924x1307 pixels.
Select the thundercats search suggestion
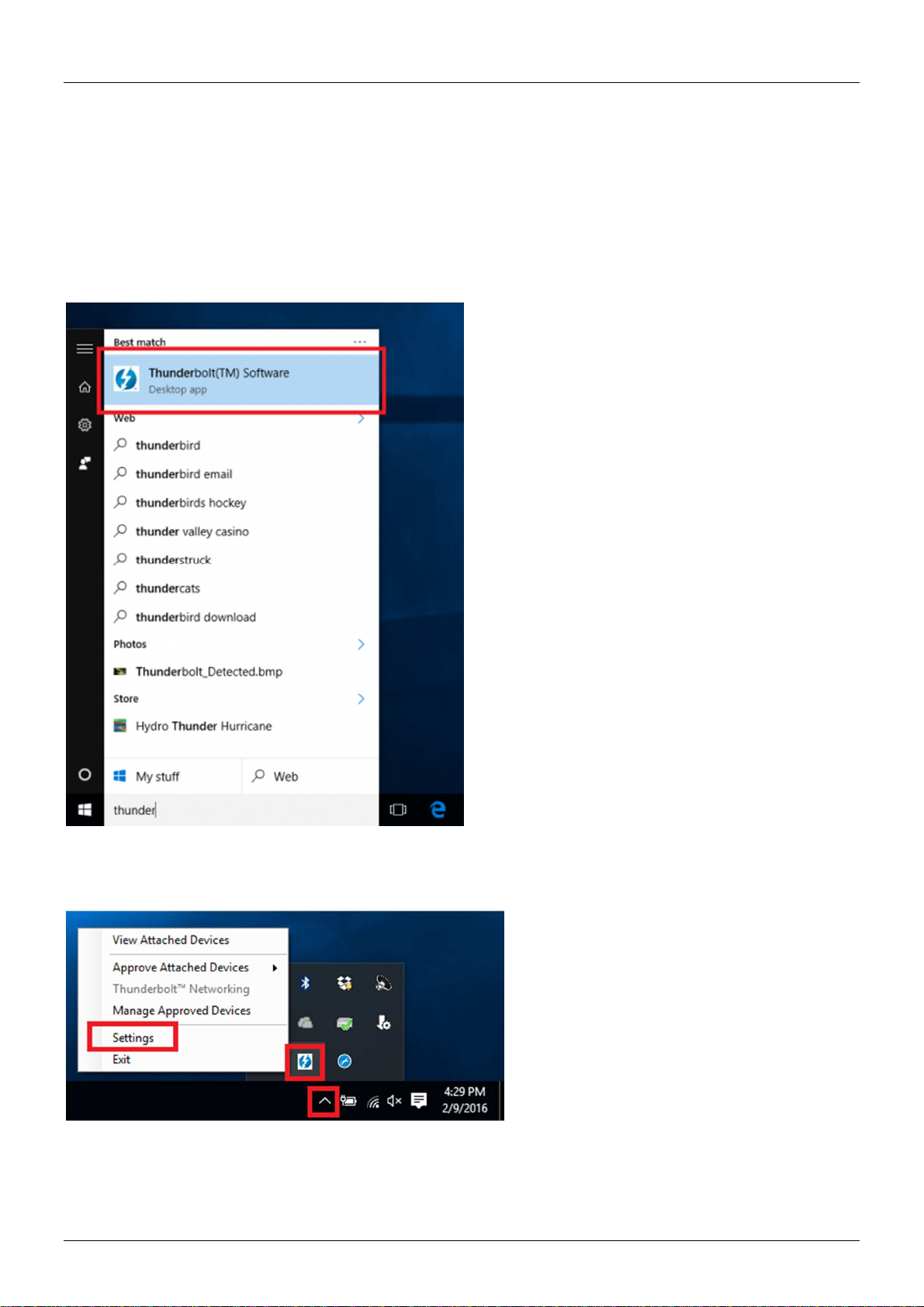click(241, 589)
